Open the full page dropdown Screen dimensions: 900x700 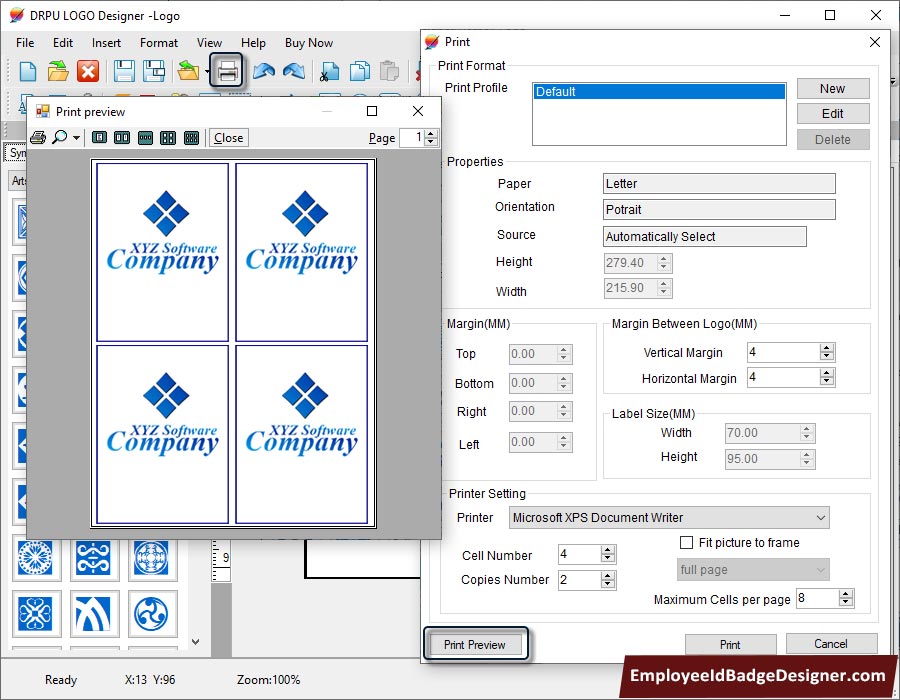[x=753, y=570]
